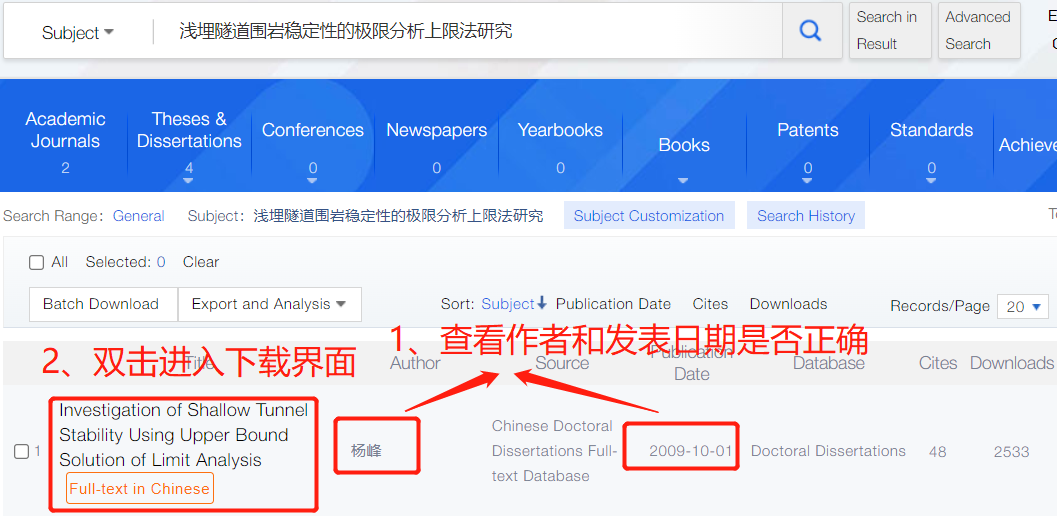Open Advanced Search

978,30
